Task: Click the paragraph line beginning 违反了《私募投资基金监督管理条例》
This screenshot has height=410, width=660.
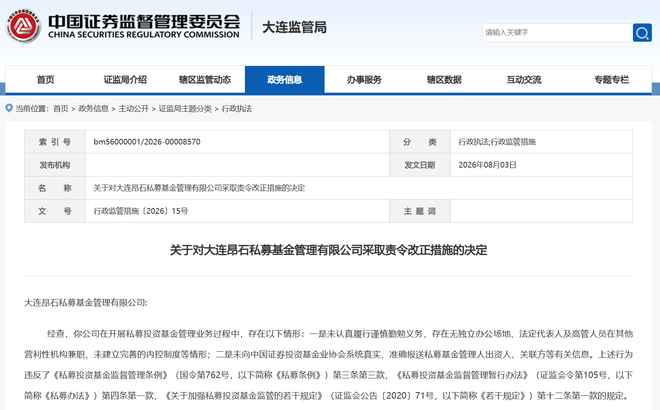Action: coord(328,375)
